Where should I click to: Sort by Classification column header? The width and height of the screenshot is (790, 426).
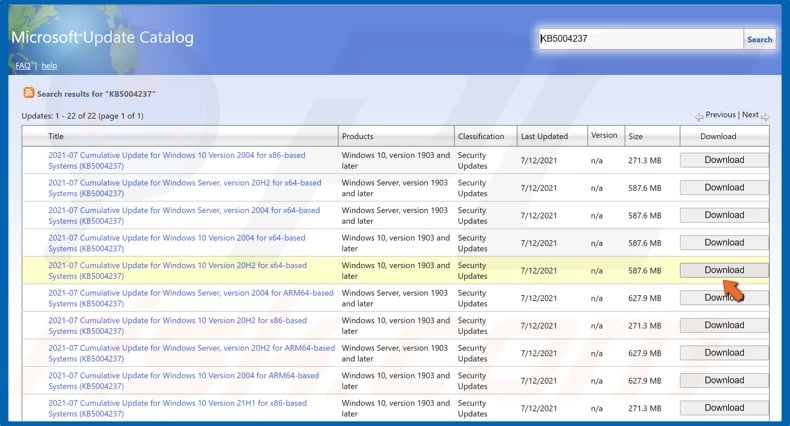[x=481, y=136]
